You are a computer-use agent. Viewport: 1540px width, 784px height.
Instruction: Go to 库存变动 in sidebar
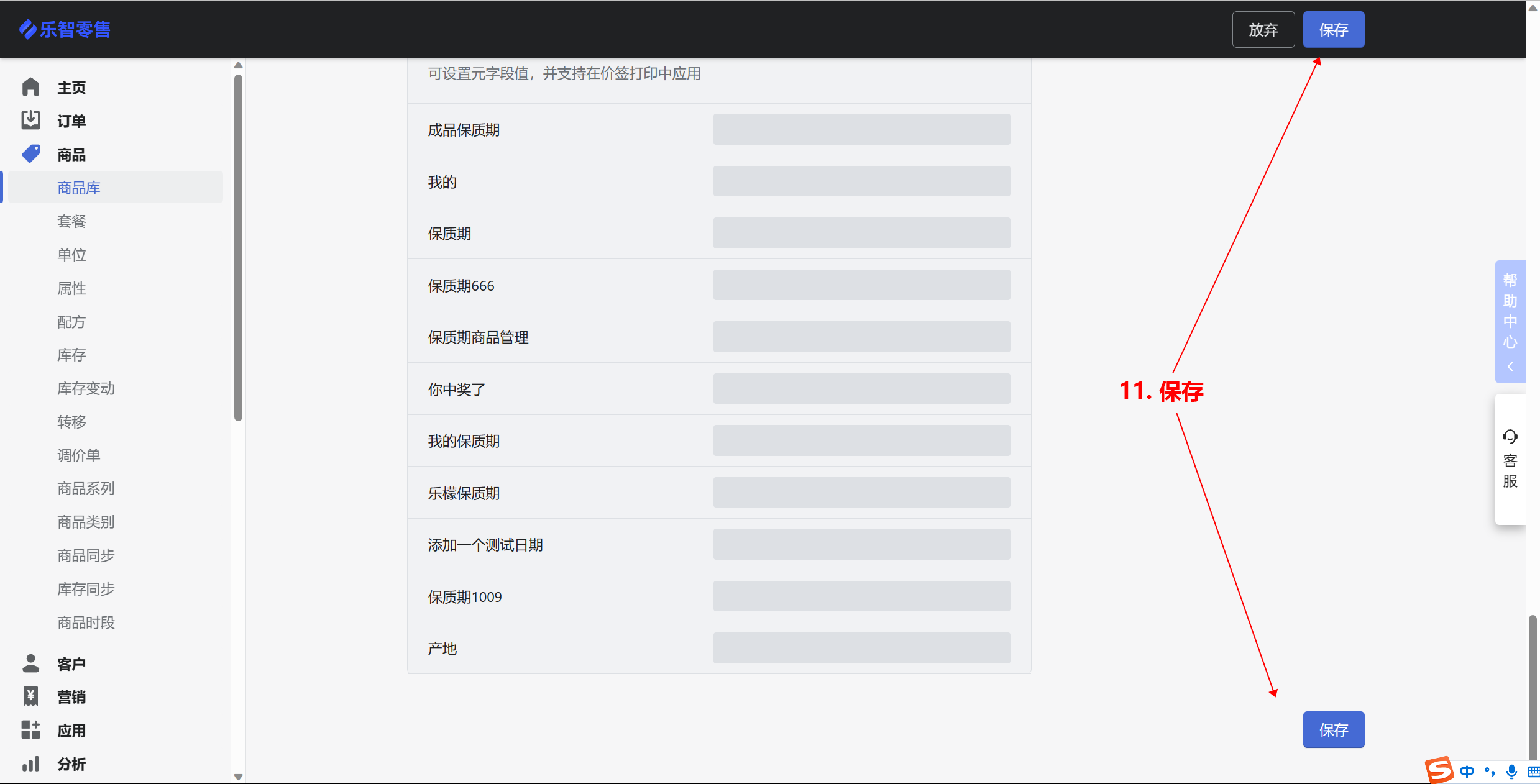[86, 388]
